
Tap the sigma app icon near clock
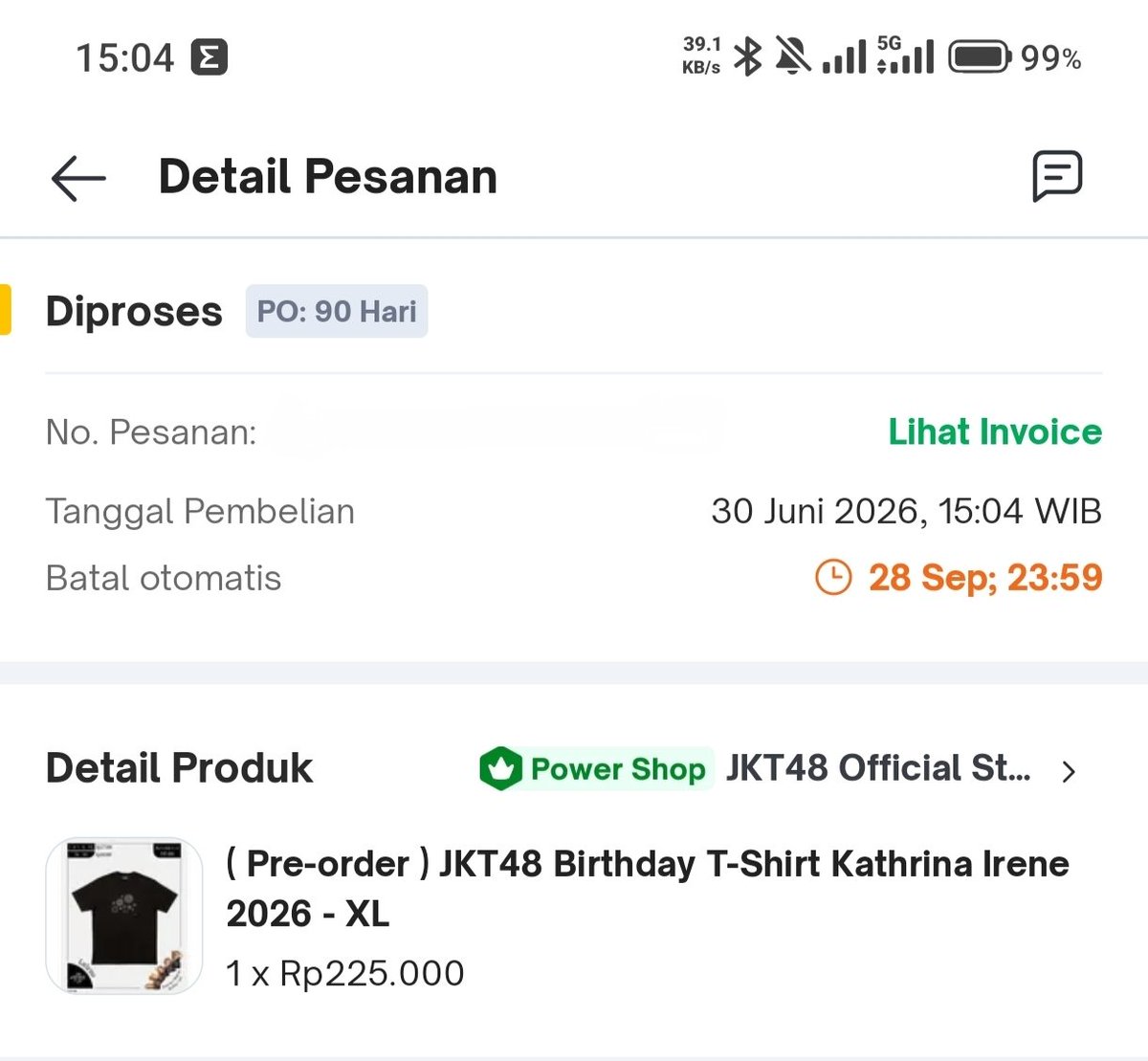pyautogui.click(x=209, y=57)
